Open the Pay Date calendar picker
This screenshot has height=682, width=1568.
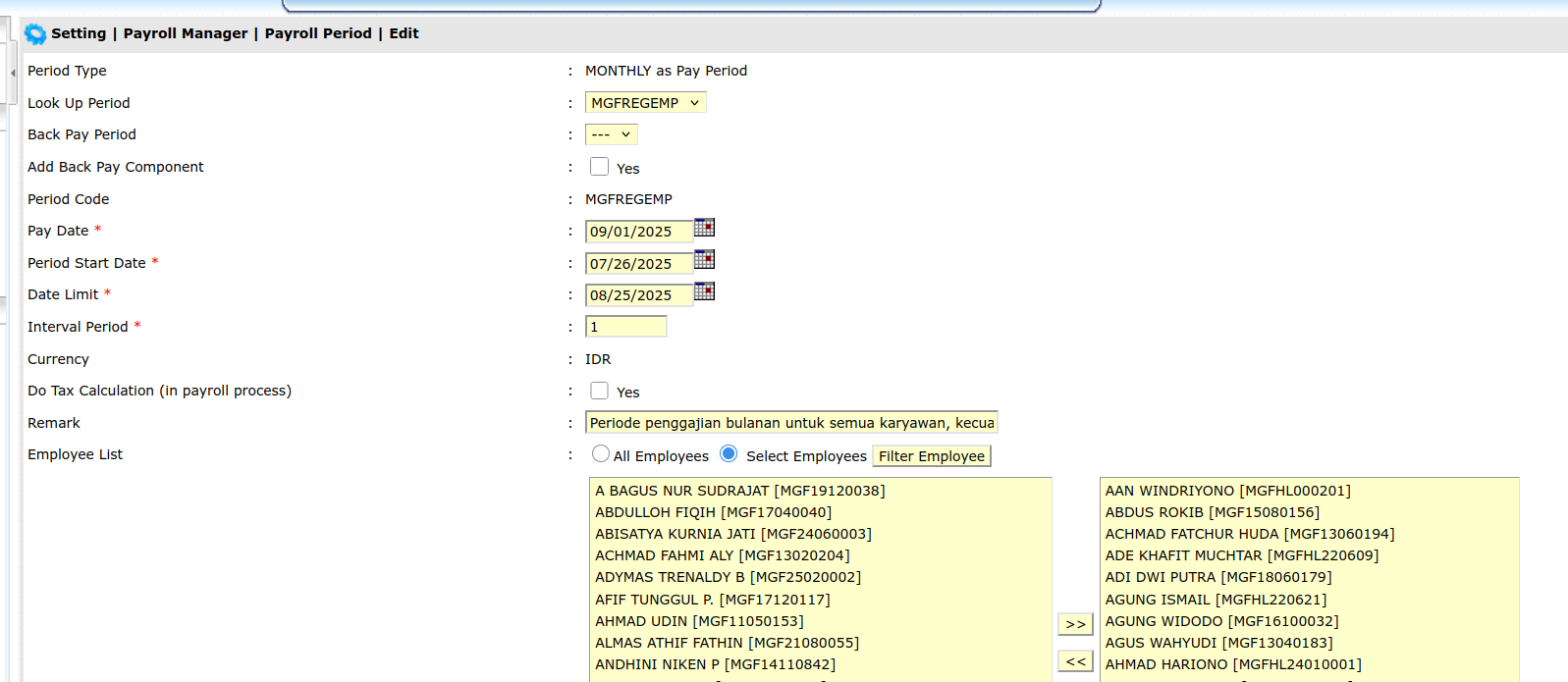tap(704, 228)
